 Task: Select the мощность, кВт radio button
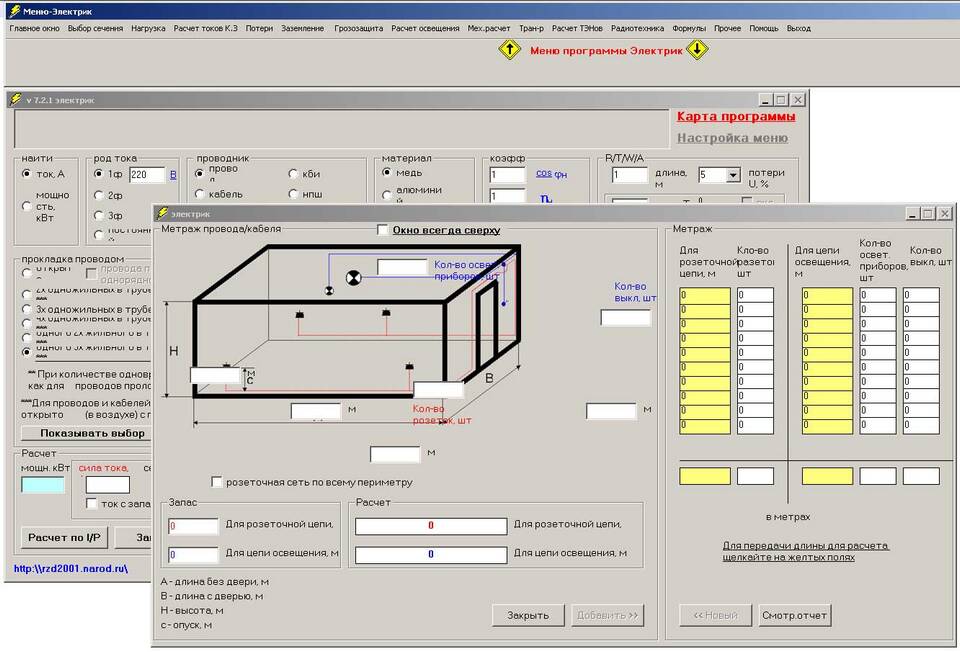26,206
